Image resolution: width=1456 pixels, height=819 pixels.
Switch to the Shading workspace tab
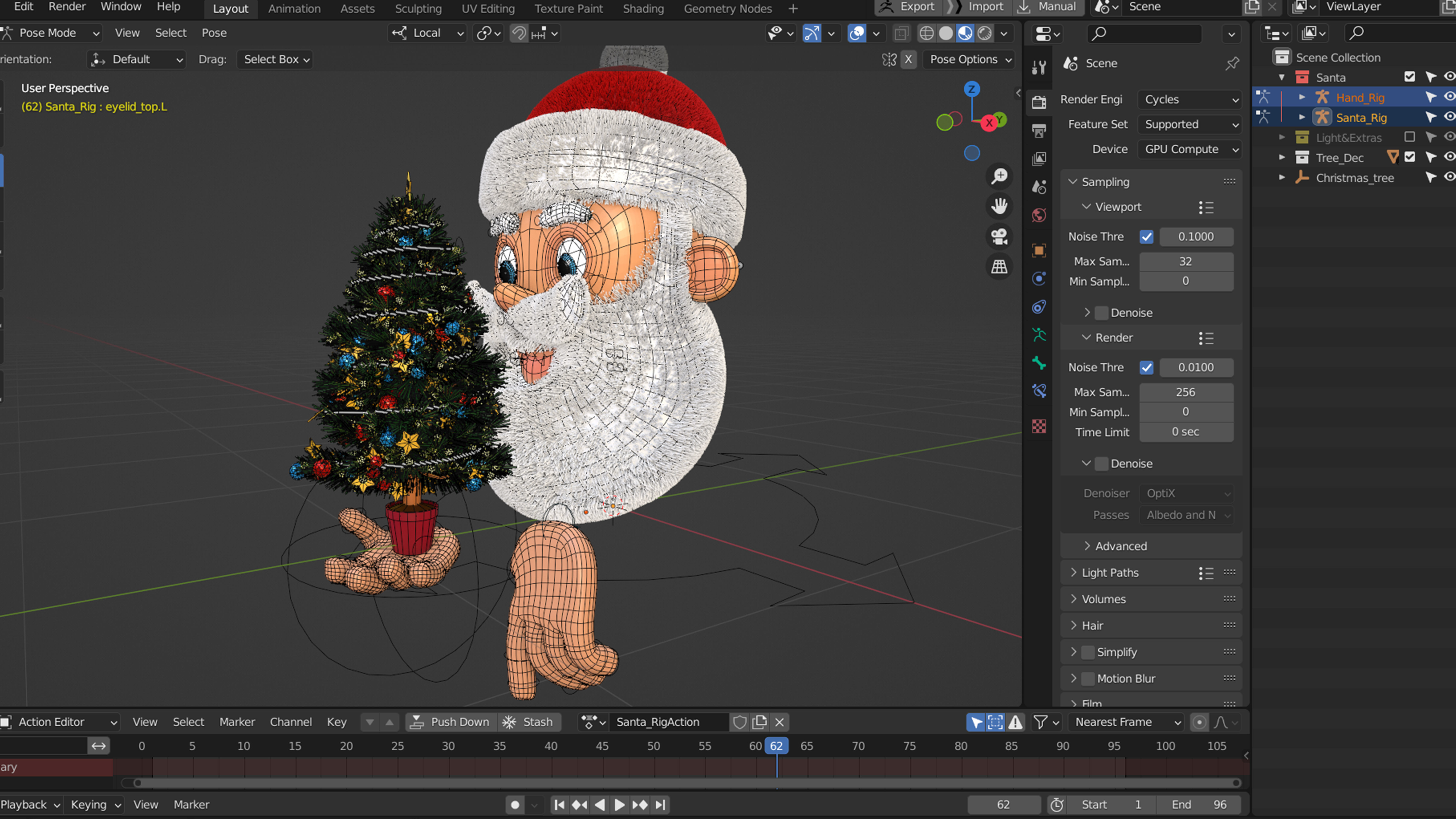click(x=643, y=9)
